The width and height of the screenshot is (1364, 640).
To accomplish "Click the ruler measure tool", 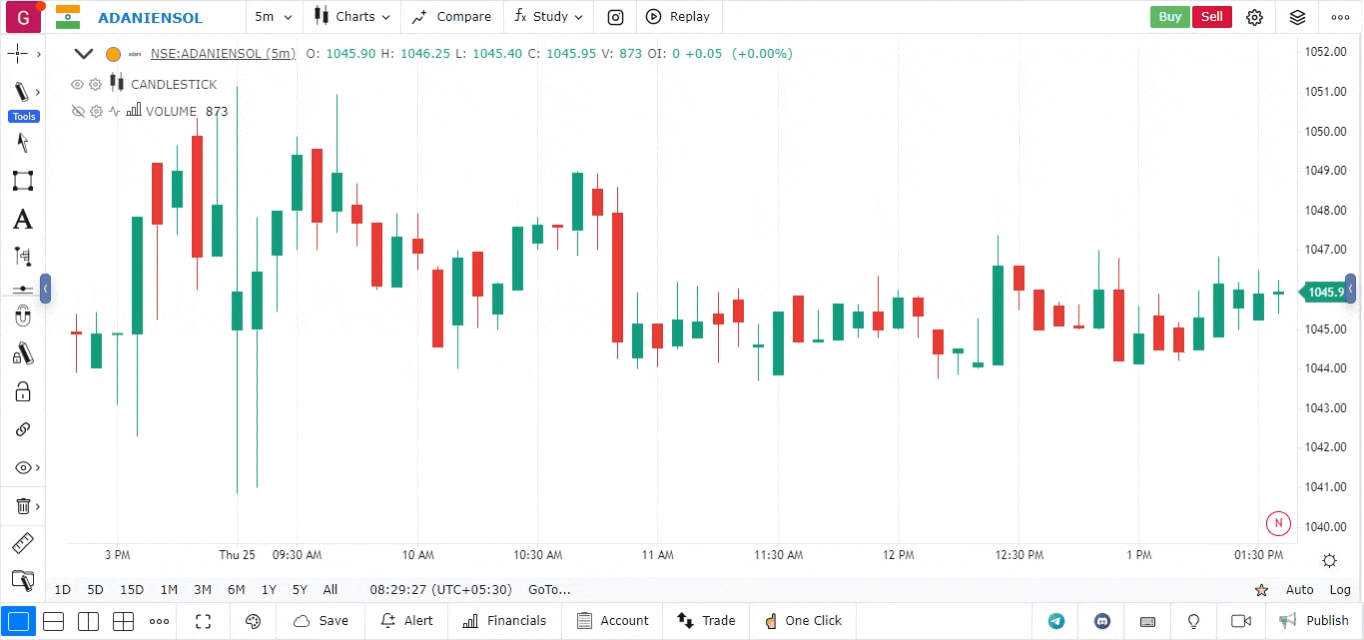I will coord(22,544).
